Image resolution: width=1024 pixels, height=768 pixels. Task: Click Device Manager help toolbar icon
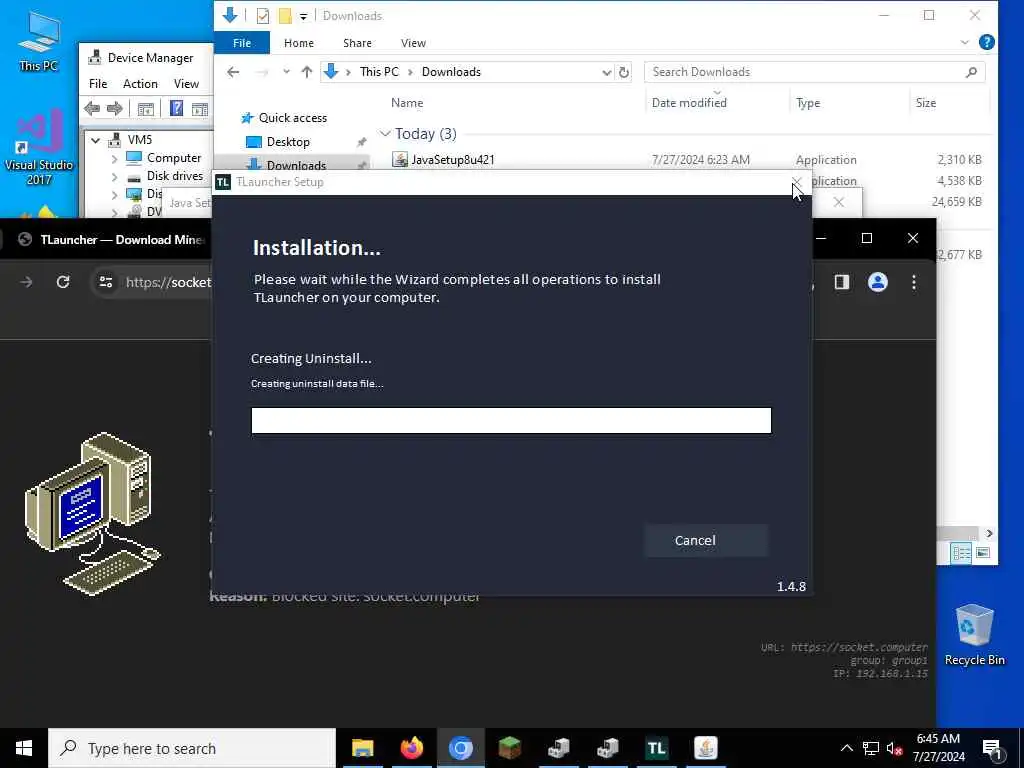tap(176, 108)
